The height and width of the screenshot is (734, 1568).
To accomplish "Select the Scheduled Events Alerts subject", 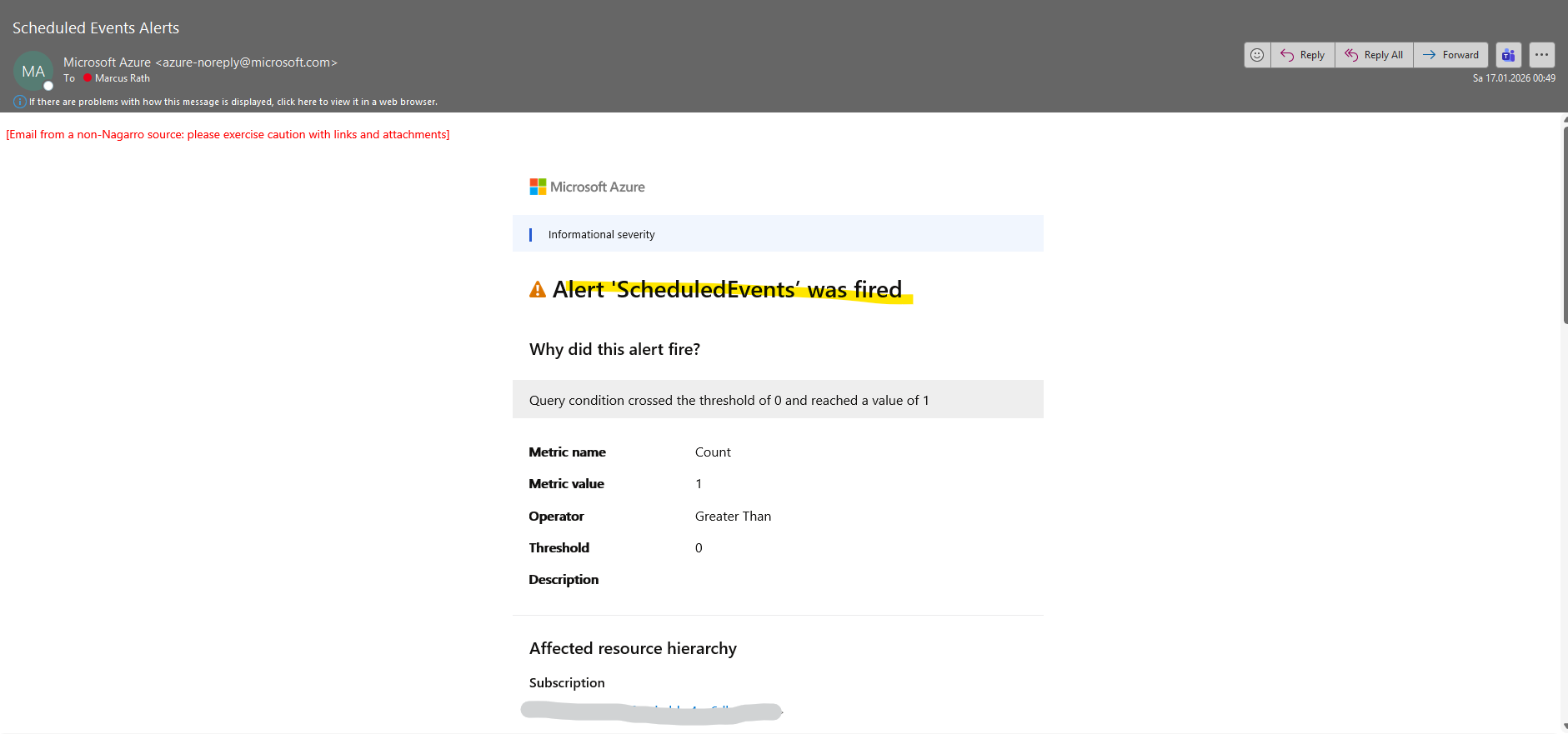I will tap(96, 27).
